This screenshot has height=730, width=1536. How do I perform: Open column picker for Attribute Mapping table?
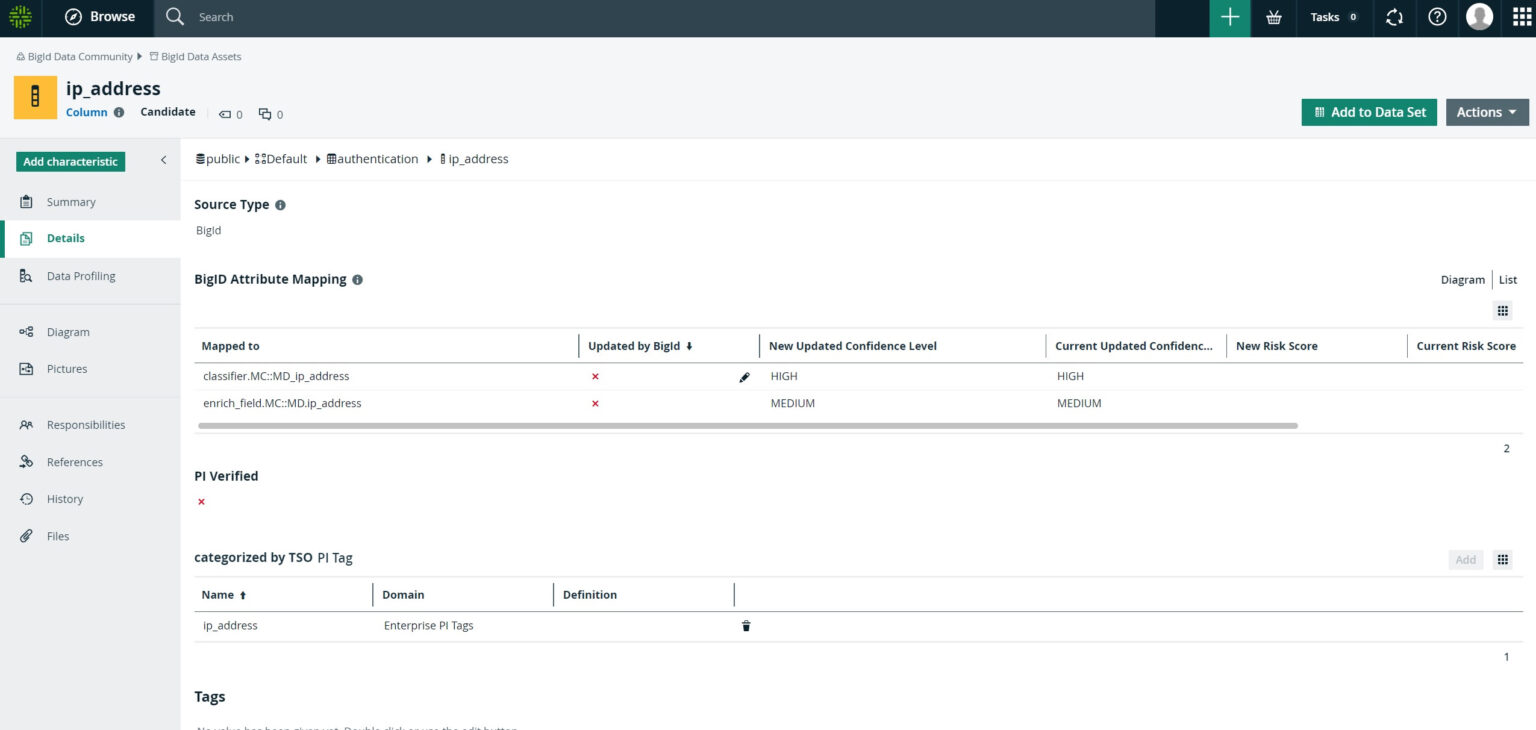pos(1502,311)
